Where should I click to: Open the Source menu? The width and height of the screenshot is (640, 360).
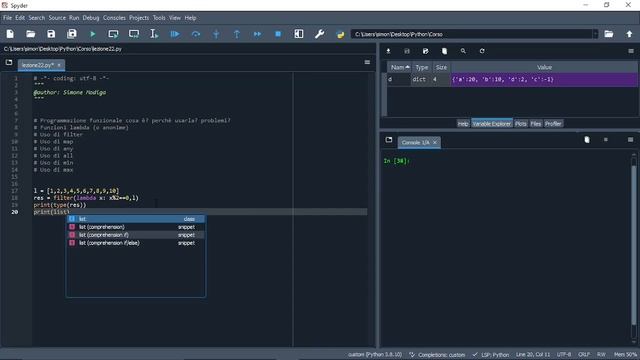pyautogui.click(x=57, y=18)
